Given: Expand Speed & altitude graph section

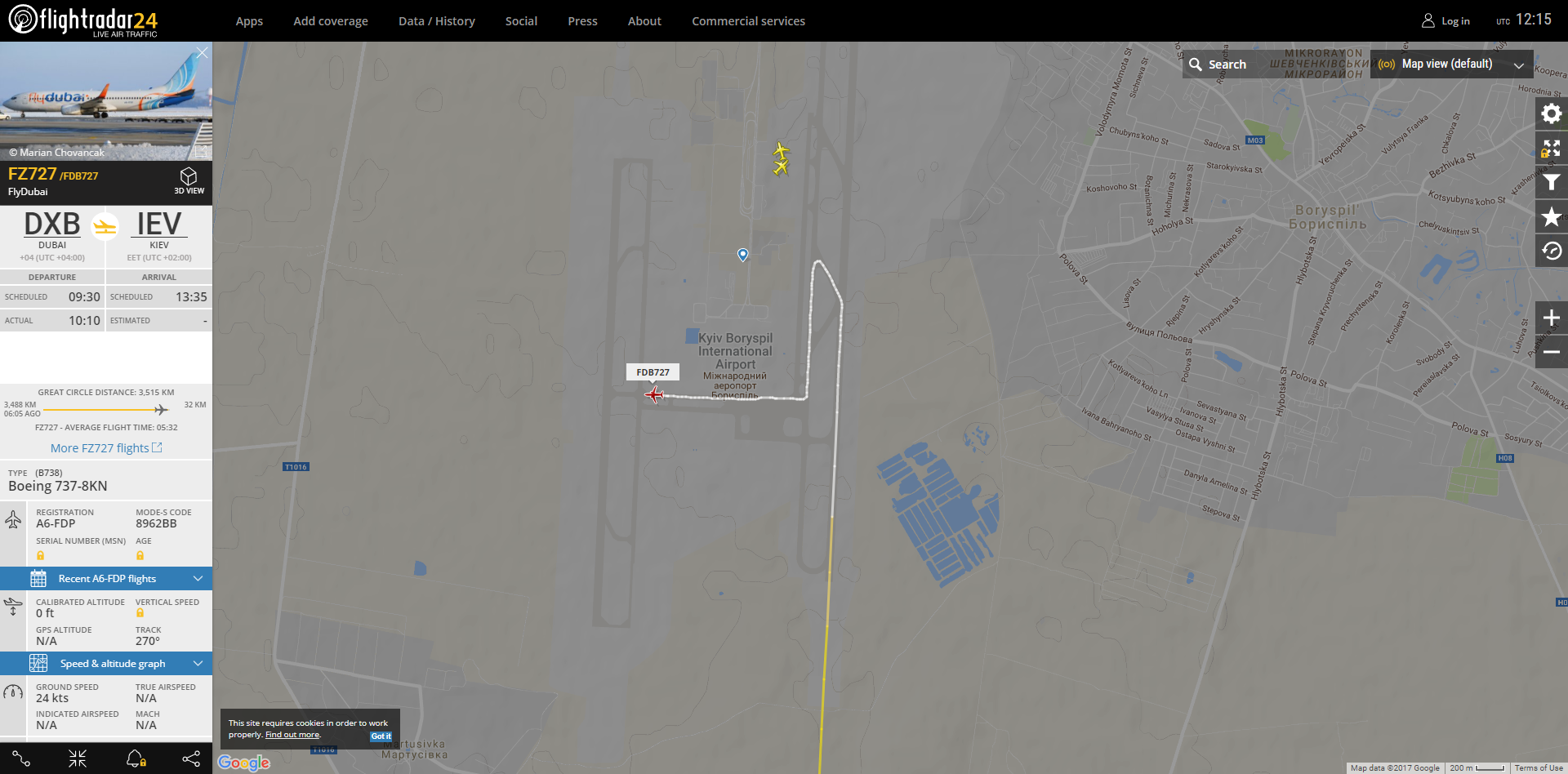Looking at the screenshot, I should tap(106, 663).
